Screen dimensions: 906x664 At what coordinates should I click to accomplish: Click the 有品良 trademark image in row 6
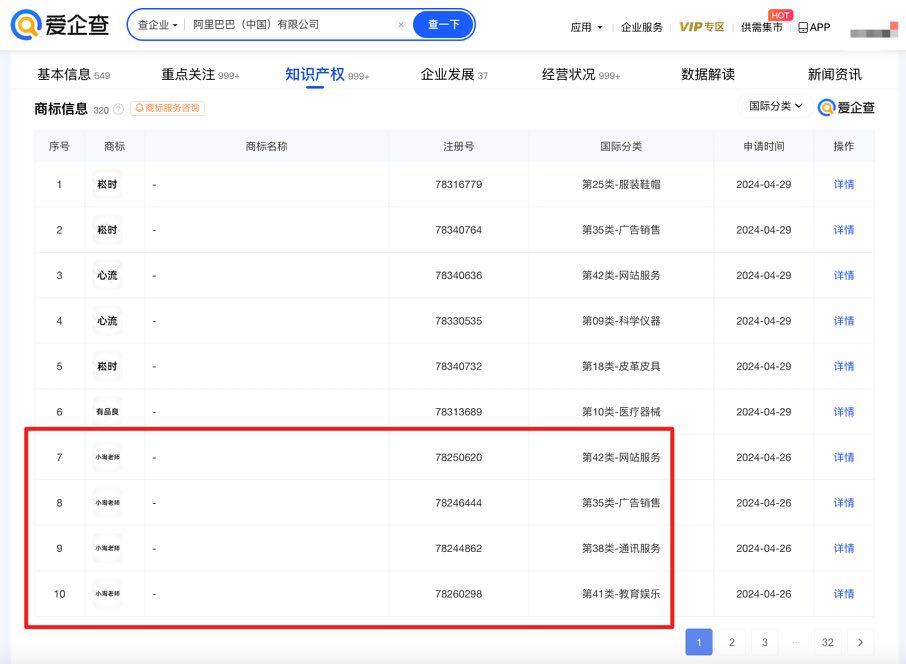point(107,412)
